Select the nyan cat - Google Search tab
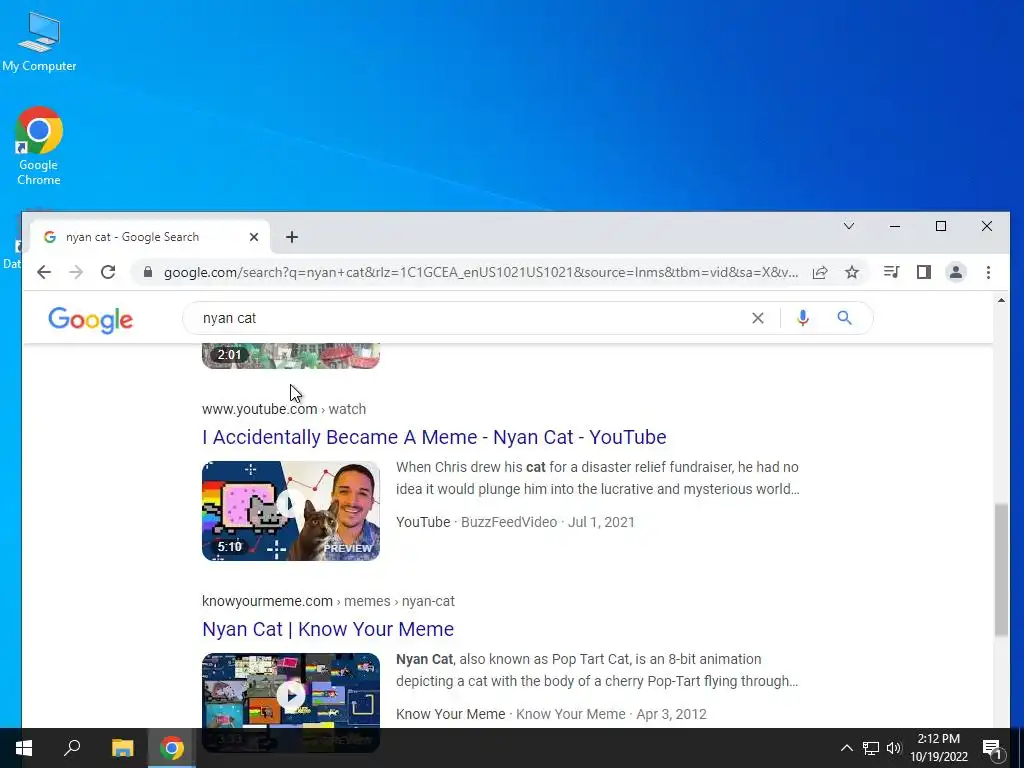This screenshot has width=1024, height=768. tap(148, 237)
